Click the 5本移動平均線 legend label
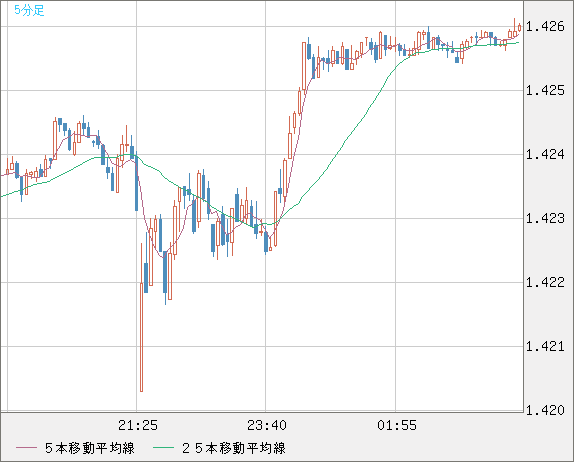Image resolution: width=574 pixels, height=462 pixels. [x=90, y=448]
